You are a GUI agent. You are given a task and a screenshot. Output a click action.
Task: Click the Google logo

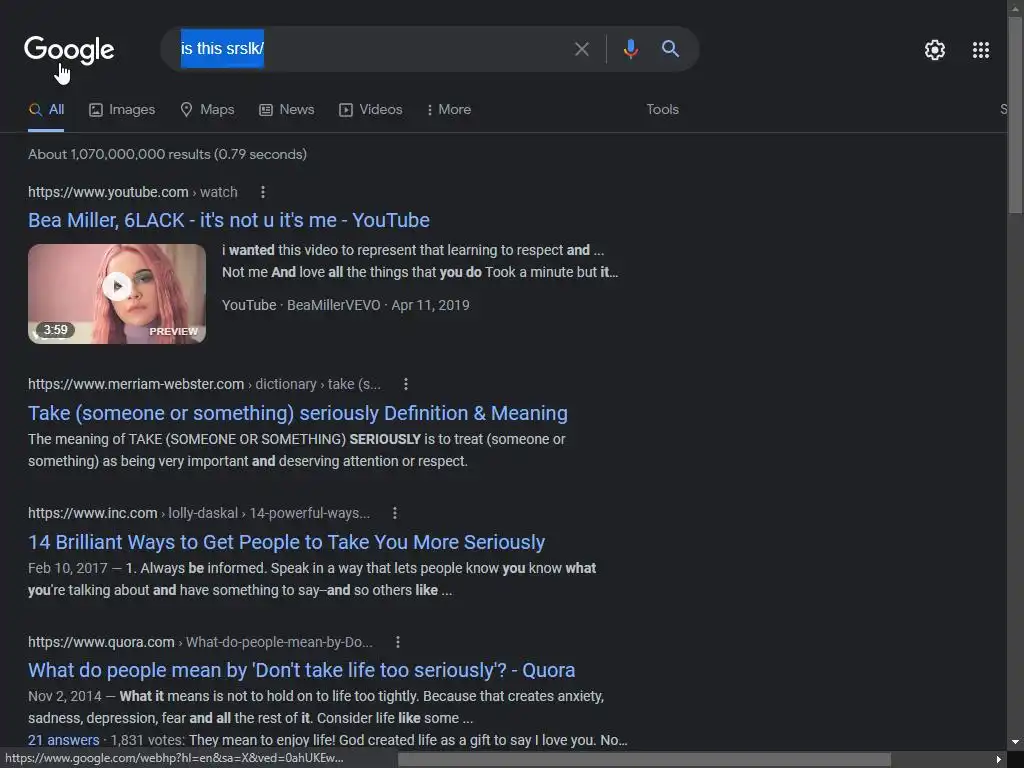(69, 50)
